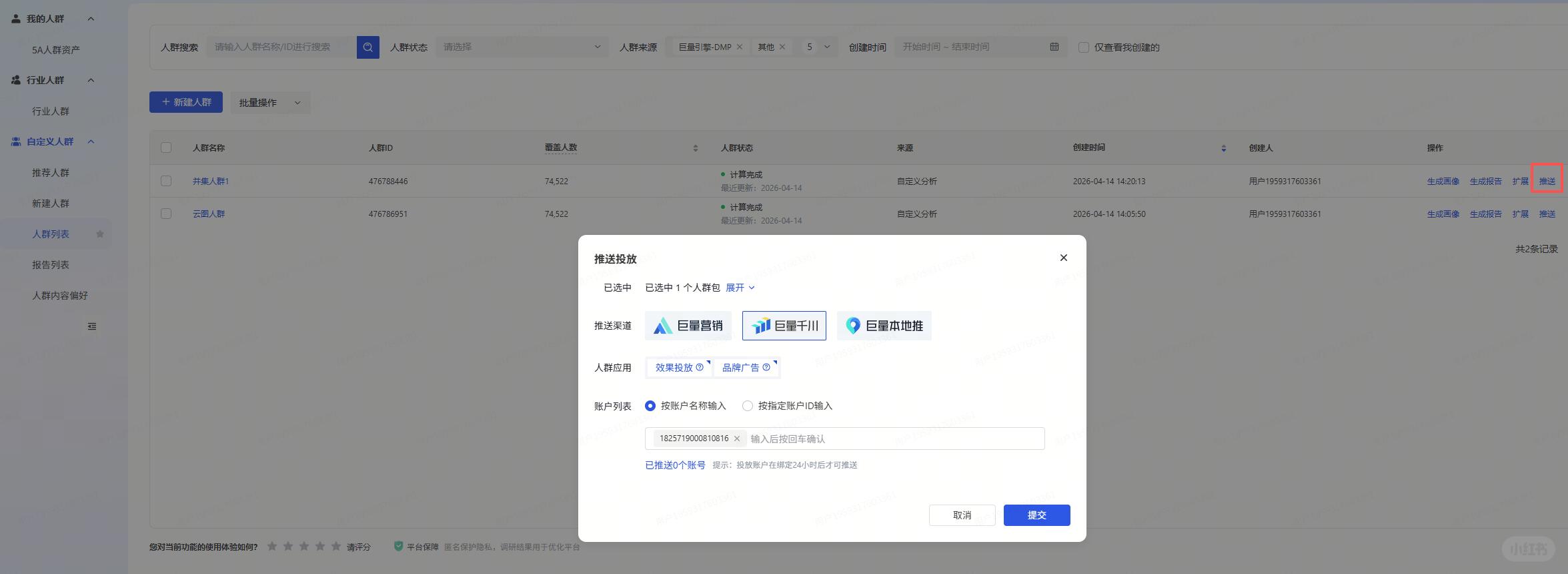The height and width of the screenshot is (574, 1568).
Task: Open 5A人群资产 in the sidebar
Action: [x=56, y=50]
